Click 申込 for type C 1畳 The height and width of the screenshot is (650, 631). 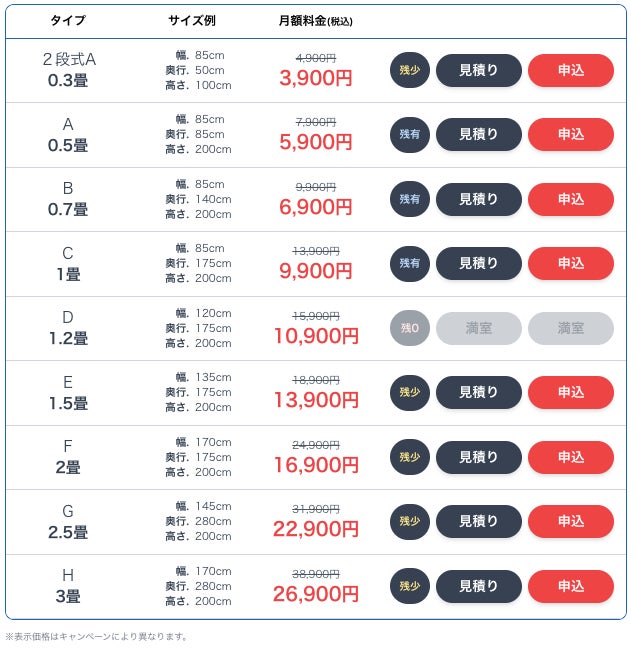(570, 264)
